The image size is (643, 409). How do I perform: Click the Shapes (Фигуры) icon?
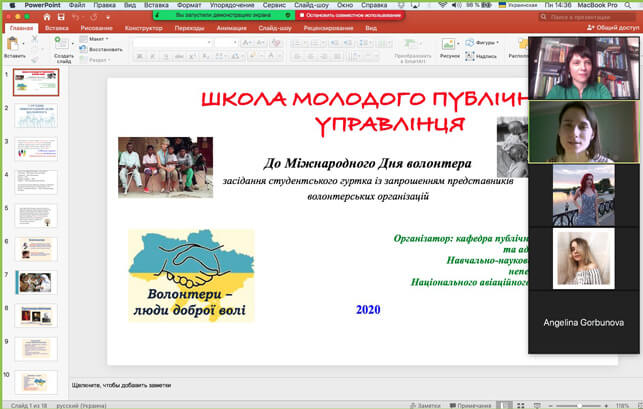[x=472, y=43]
